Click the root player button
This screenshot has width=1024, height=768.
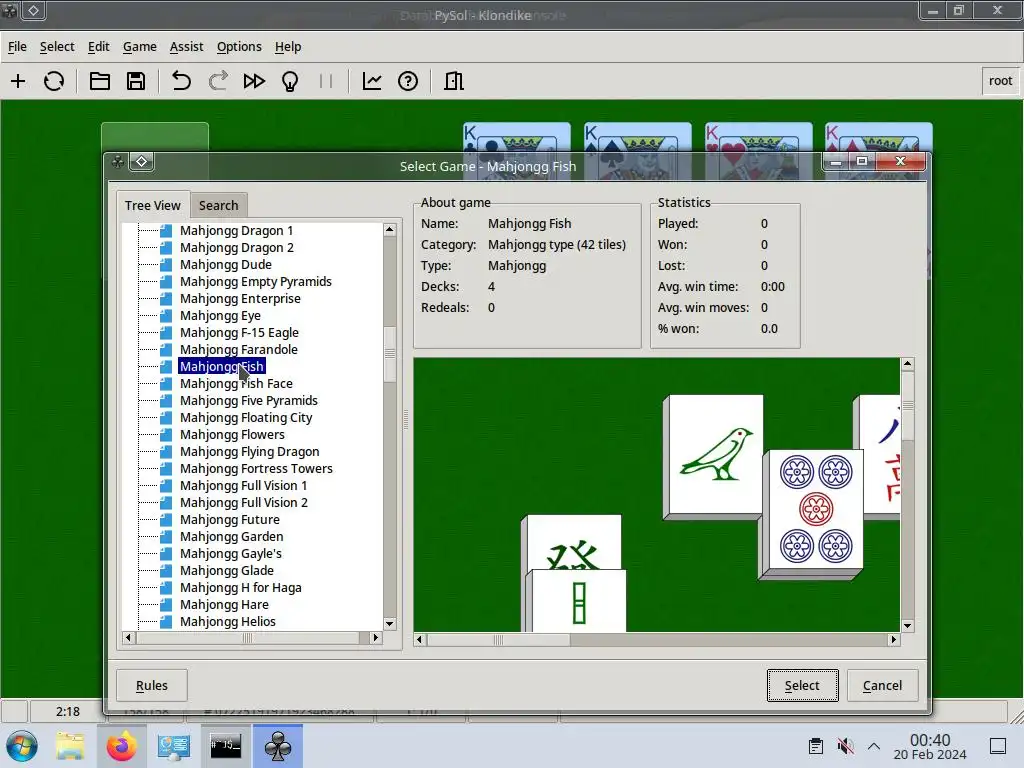1000,81
